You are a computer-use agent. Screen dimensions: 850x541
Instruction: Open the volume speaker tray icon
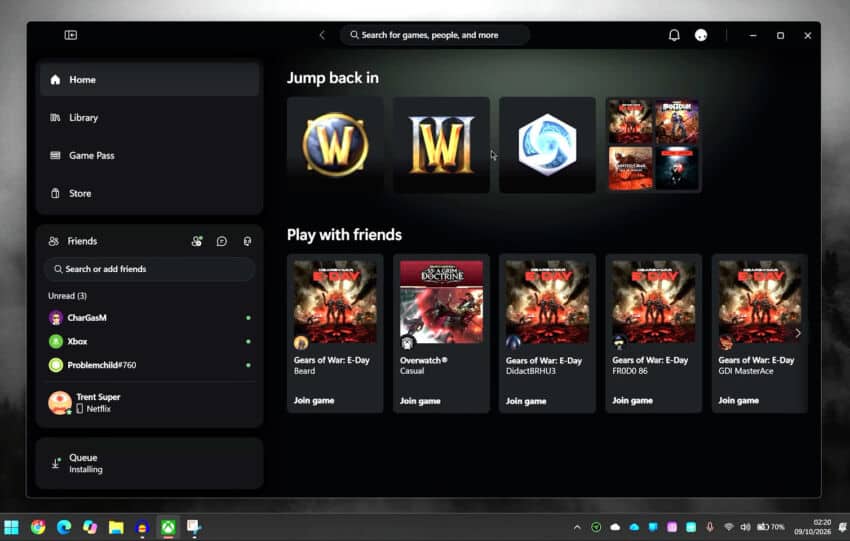coord(745,527)
